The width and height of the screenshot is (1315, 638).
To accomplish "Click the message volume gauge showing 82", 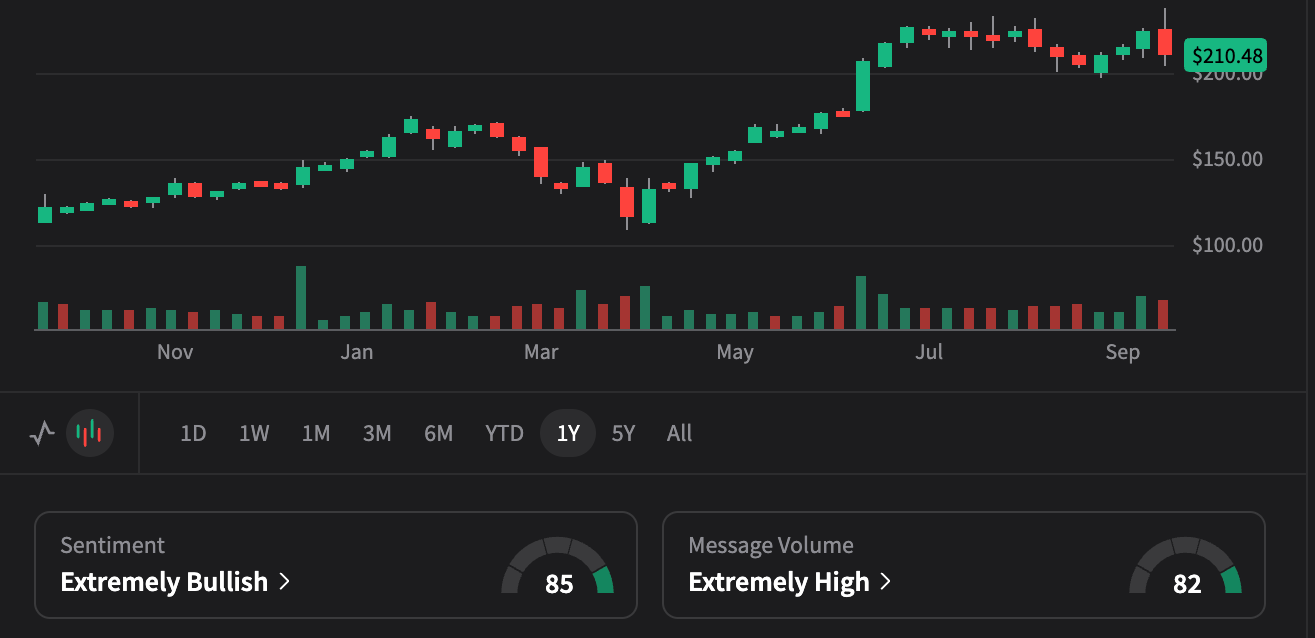I will (1186, 567).
